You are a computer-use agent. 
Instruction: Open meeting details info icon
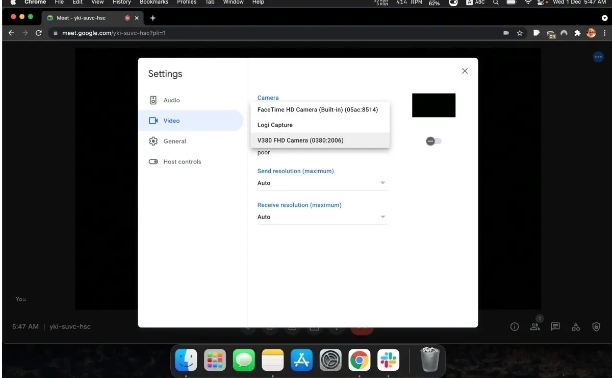(514, 326)
